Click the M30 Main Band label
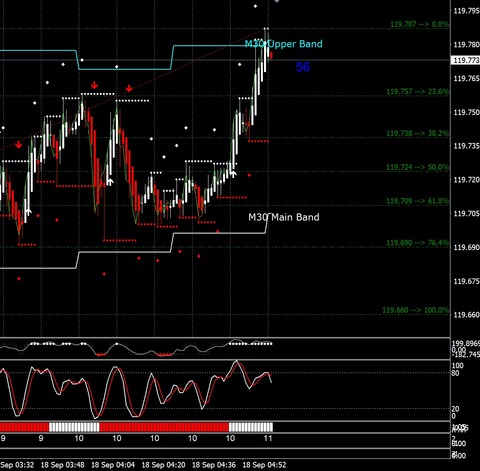The height and width of the screenshot is (471, 480). coord(284,217)
